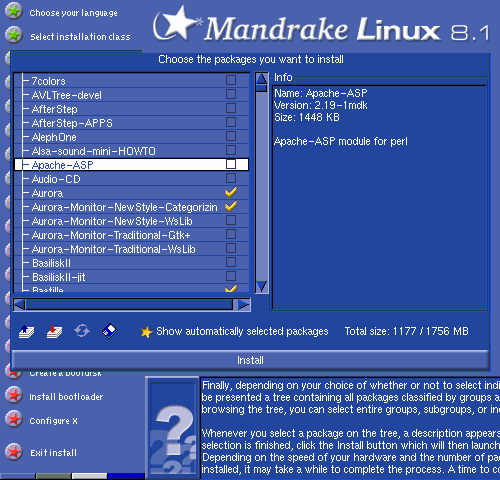Check the BasiliskII-jit checkbox
Image resolution: width=500 pixels, height=480 pixels.
(231, 276)
